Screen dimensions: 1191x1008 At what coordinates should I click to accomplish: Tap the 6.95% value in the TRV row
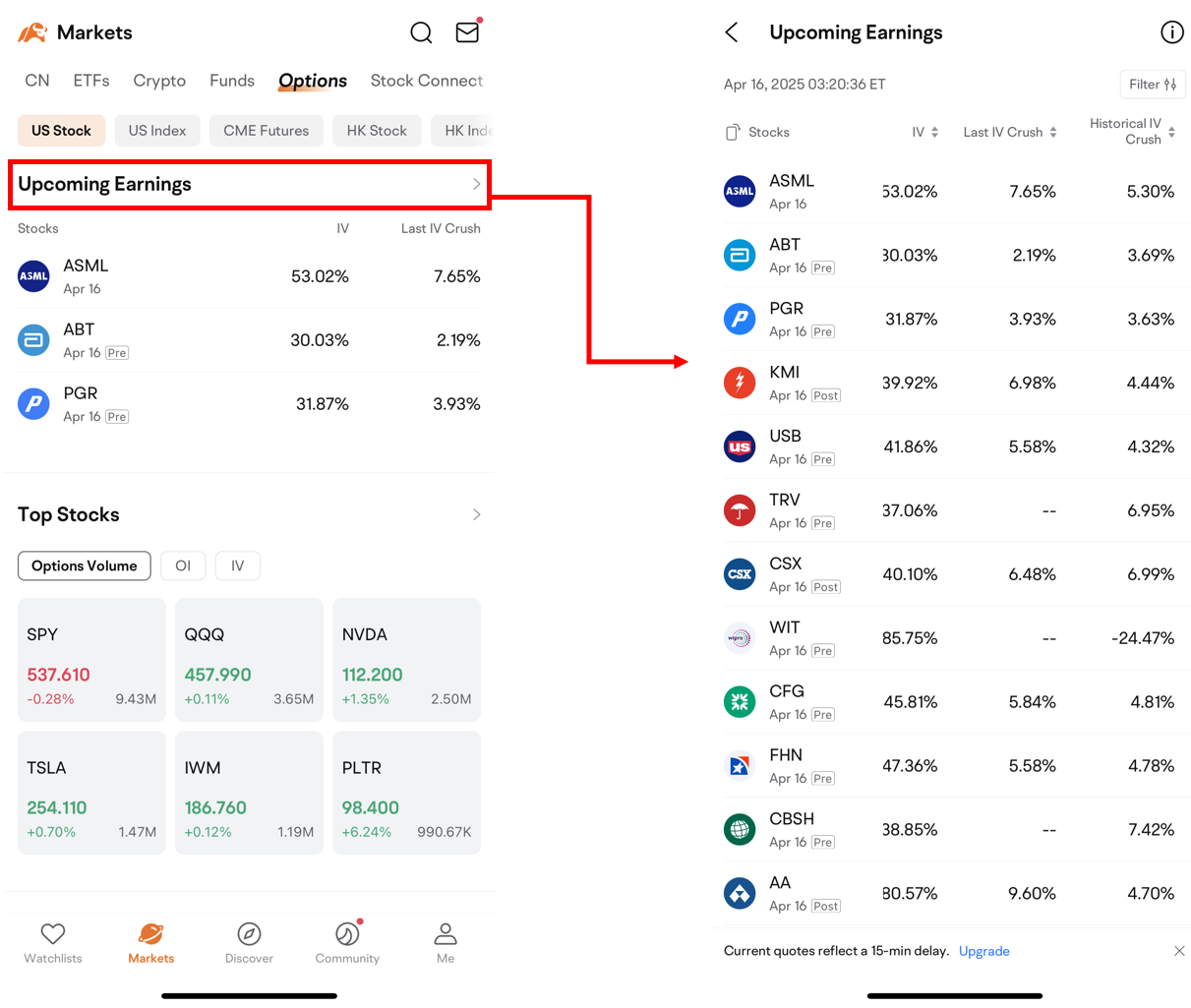tap(1151, 510)
